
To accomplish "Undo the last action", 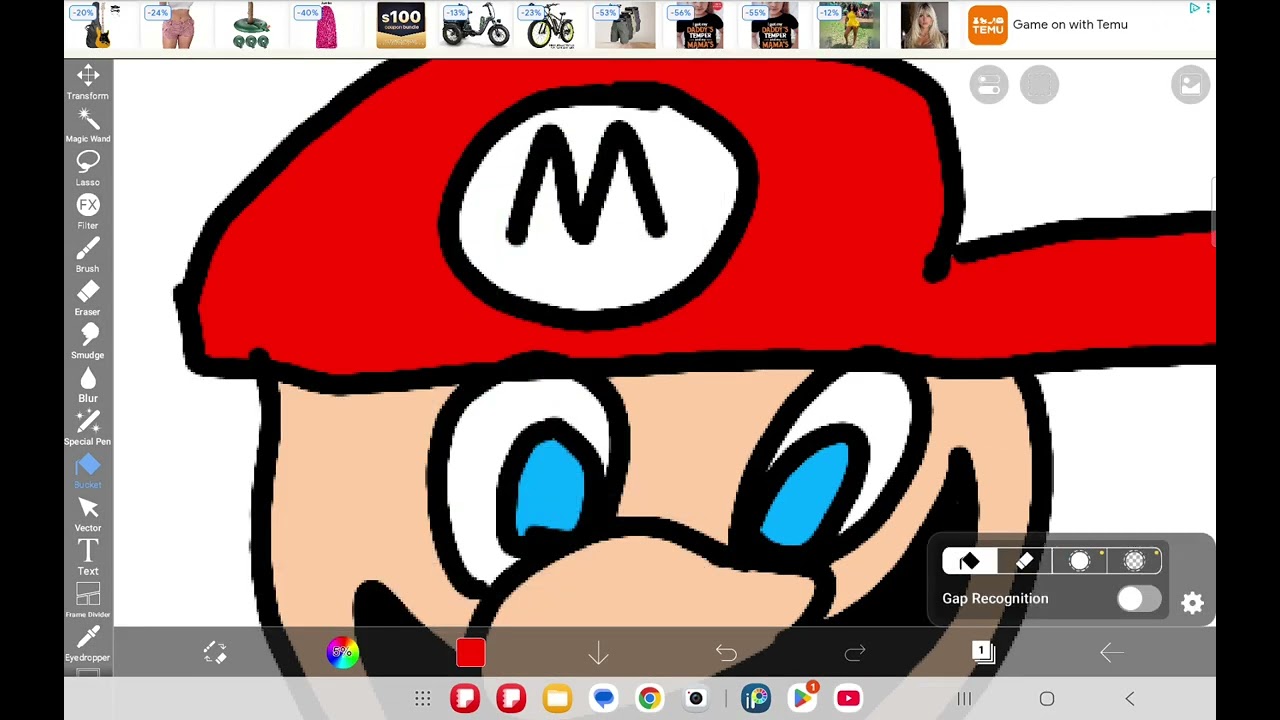I will pyautogui.click(x=726, y=653).
